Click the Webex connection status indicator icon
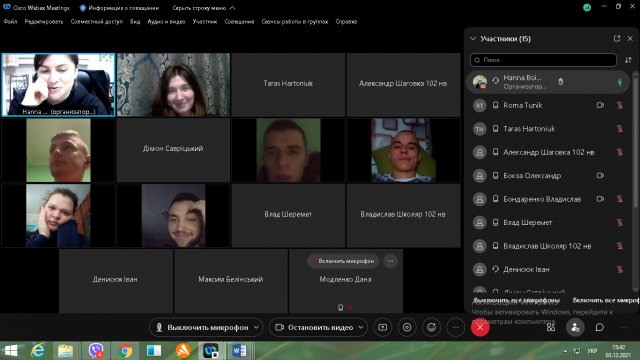This screenshot has height=360, width=640. pos(587,7)
